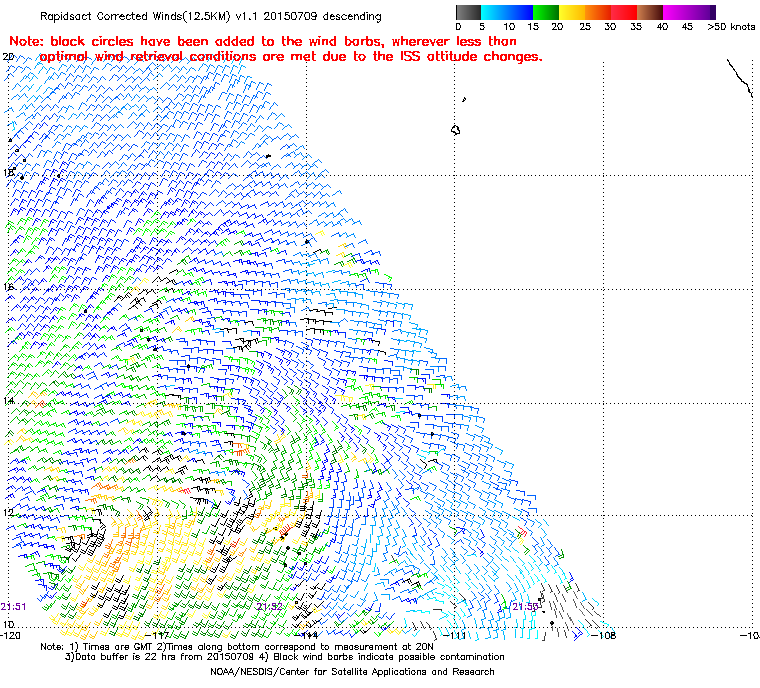Click the red 'Note: black circles have been added' line
Viewport: 760px width, 688px height.
tap(263, 41)
